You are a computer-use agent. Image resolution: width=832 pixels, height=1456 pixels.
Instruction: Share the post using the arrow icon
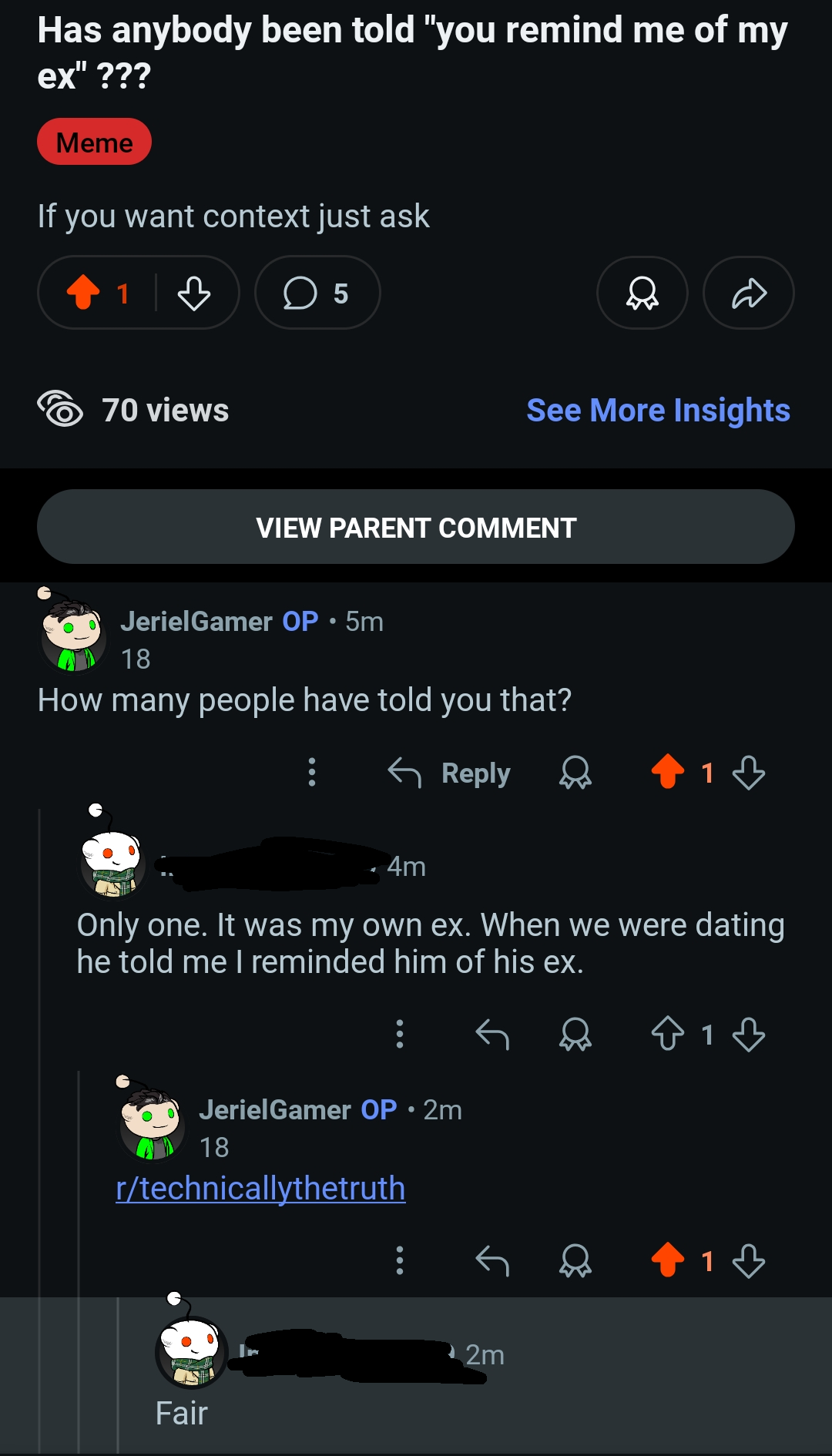coord(748,293)
